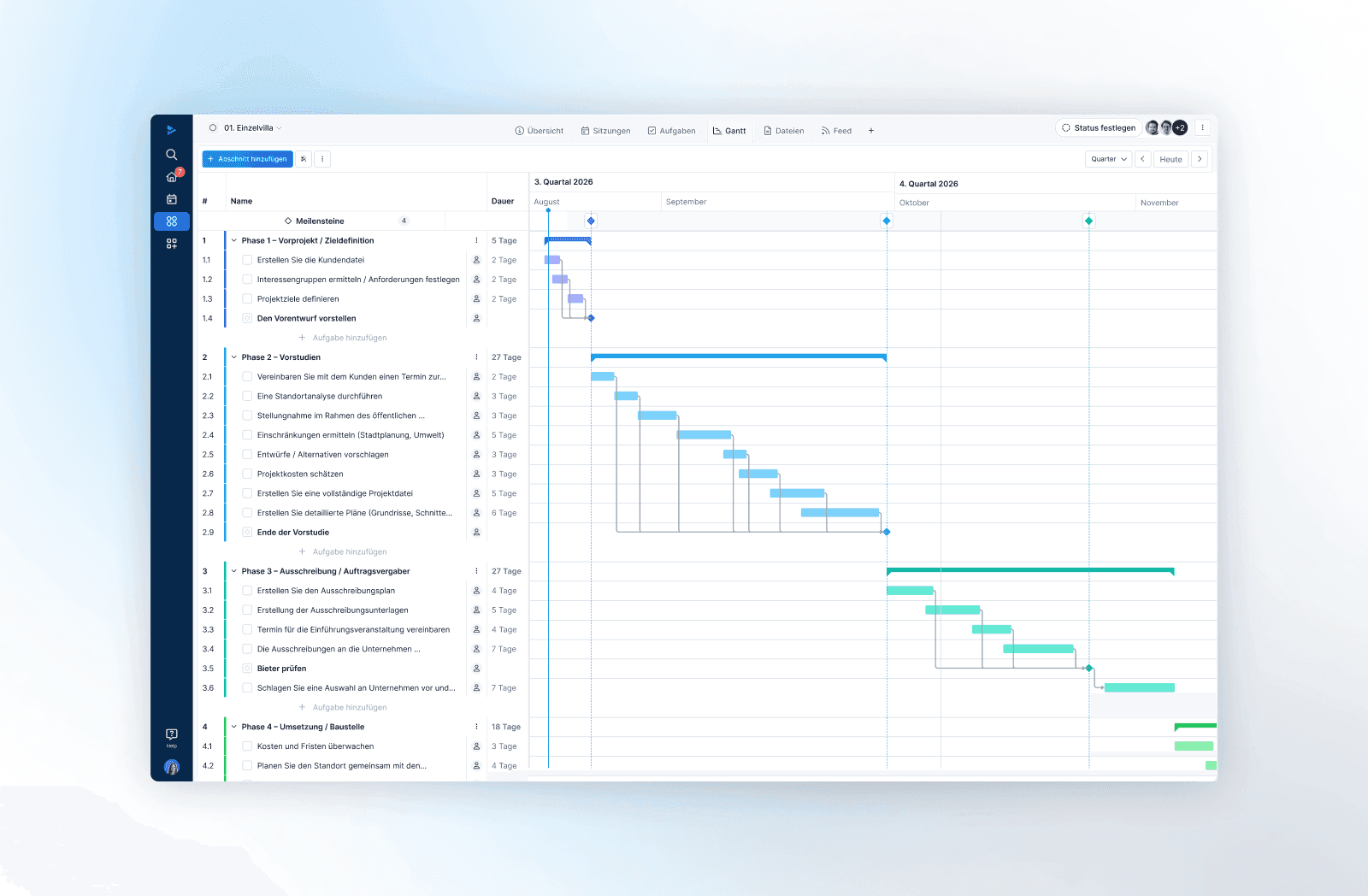Add a new tab with plus icon
The height and width of the screenshot is (896, 1368).
tap(871, 131)
